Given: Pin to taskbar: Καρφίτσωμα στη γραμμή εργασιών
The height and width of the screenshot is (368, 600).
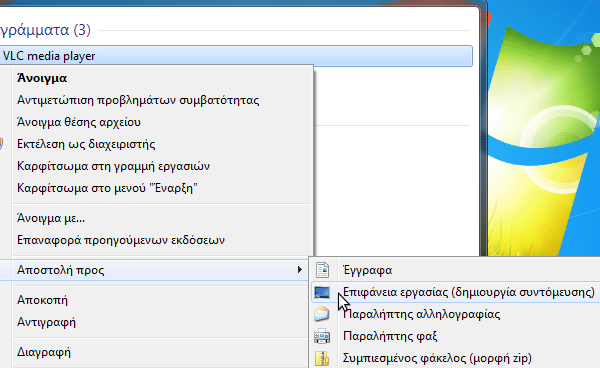Looking at the screenshot, I should pos(113,166).
